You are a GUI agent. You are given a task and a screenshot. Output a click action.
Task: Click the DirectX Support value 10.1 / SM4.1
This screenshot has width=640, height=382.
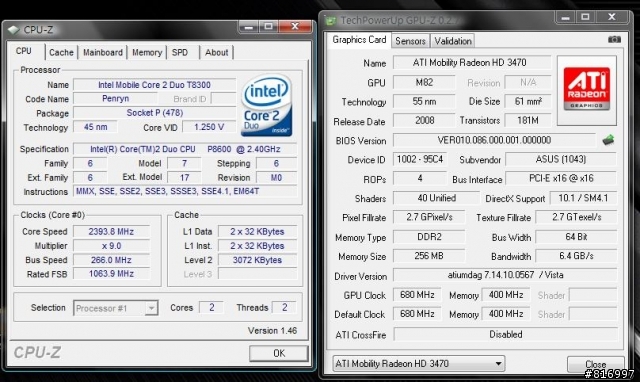583,198
